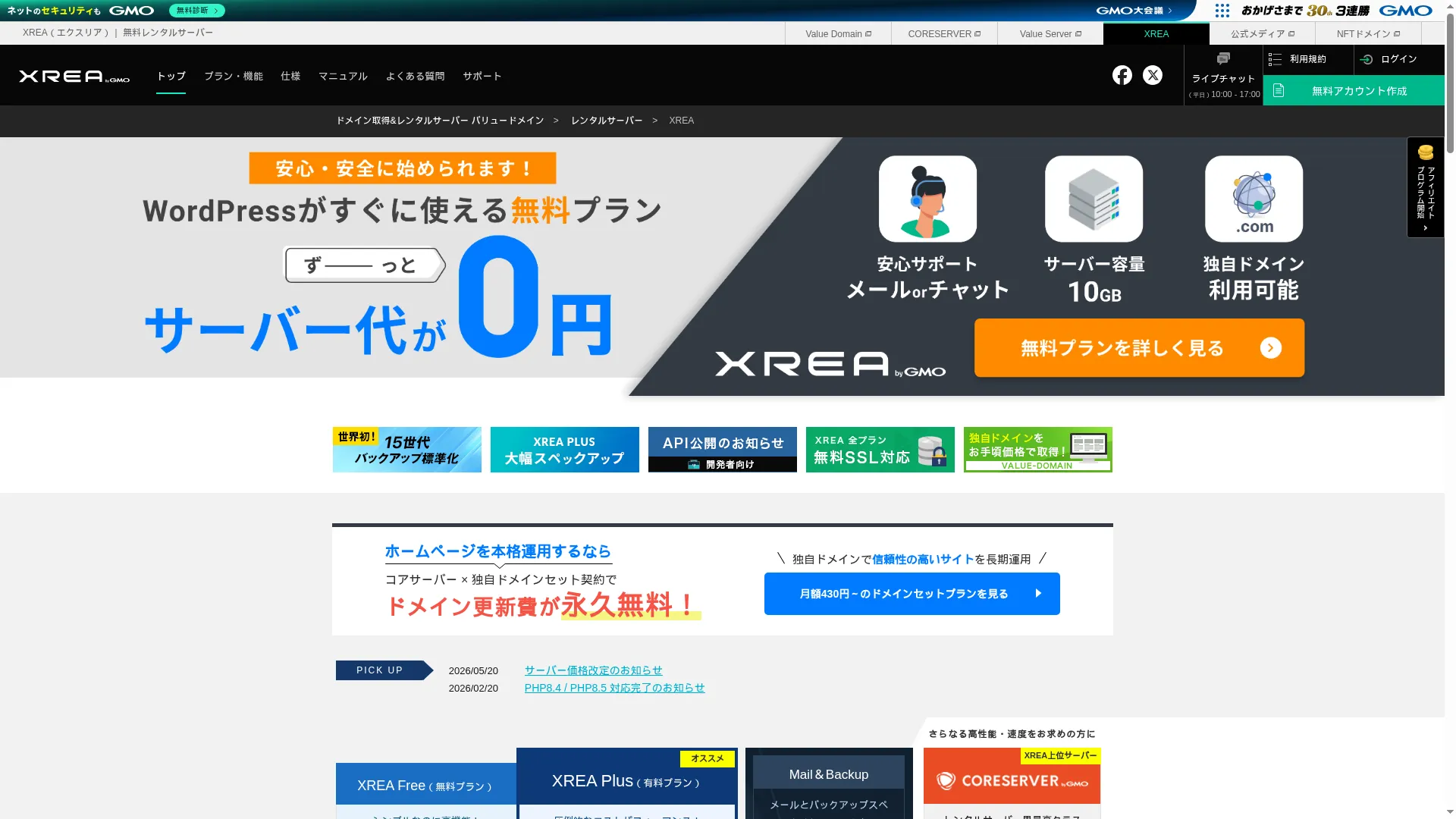Open the Value Domain external tab
1456x819 pixels.
[x=838, y=34]
